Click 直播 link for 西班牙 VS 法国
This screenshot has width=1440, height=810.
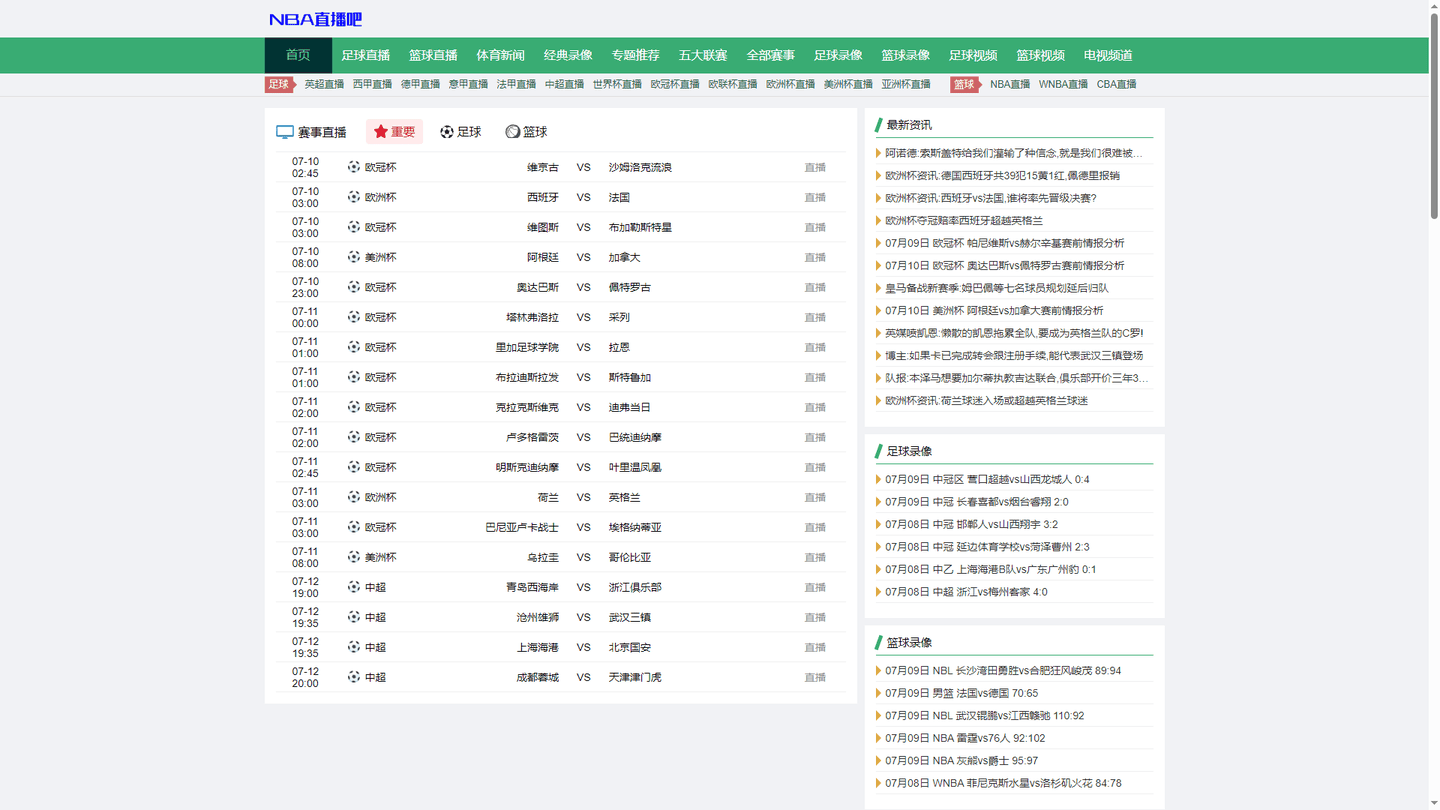coord(815,197)
